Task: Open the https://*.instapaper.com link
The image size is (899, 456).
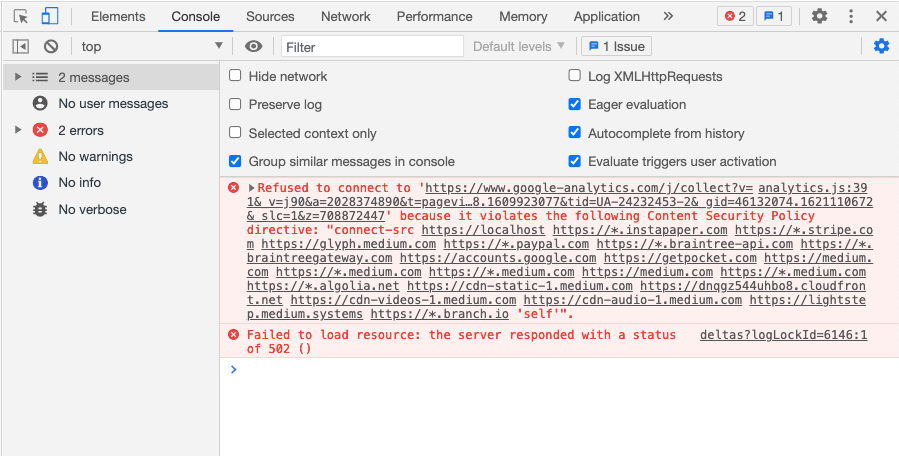Action: pos(640,231)
